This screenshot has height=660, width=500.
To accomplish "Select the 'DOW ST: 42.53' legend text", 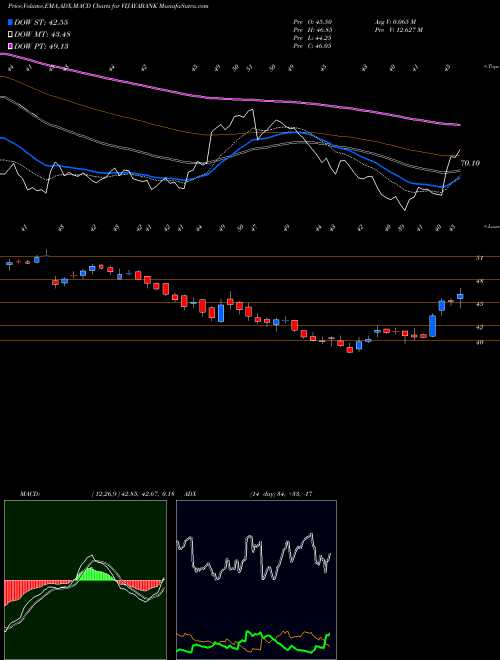I will [x=41, y=22].
